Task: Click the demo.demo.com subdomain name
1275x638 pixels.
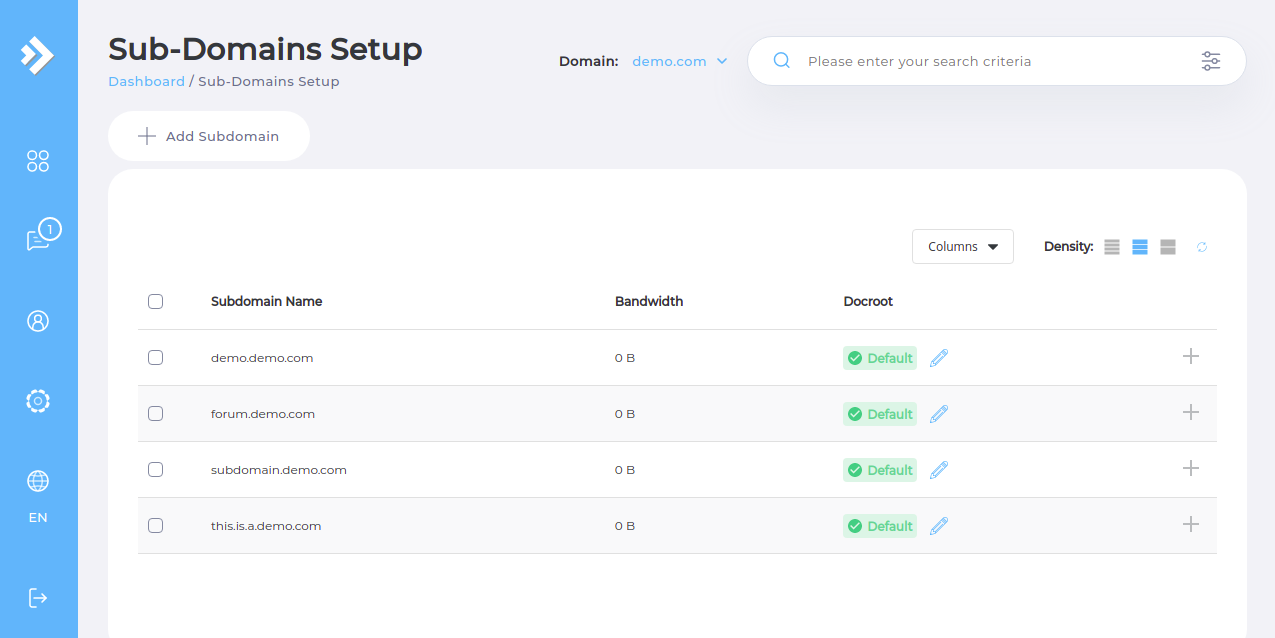Action: coord(262,358)
